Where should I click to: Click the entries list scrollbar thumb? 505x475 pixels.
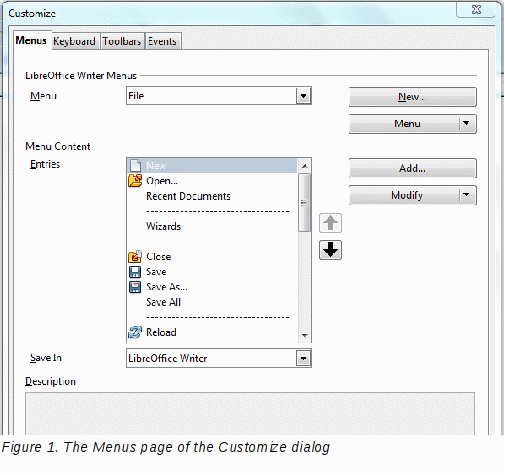click(304, 203)
